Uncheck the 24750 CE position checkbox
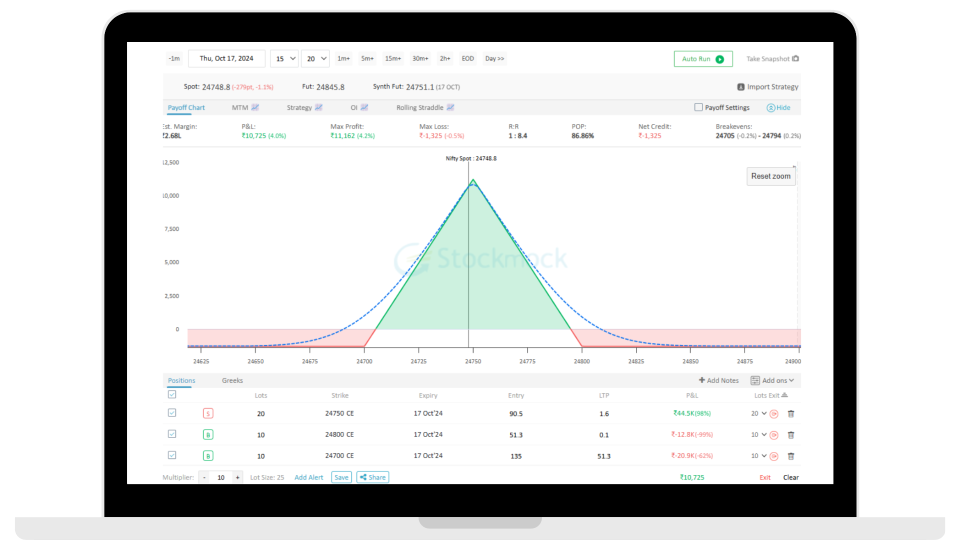960x540 pixels. (172, 413)
